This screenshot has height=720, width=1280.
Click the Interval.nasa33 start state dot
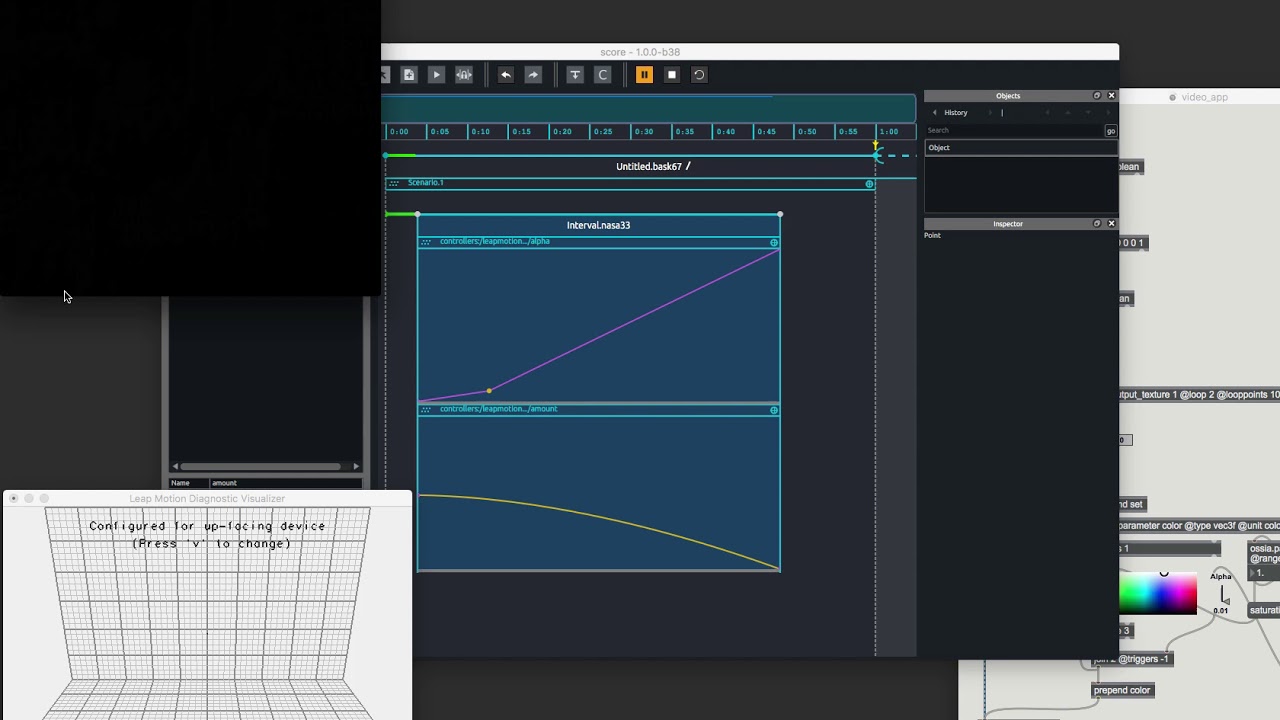tap(418, 214)
